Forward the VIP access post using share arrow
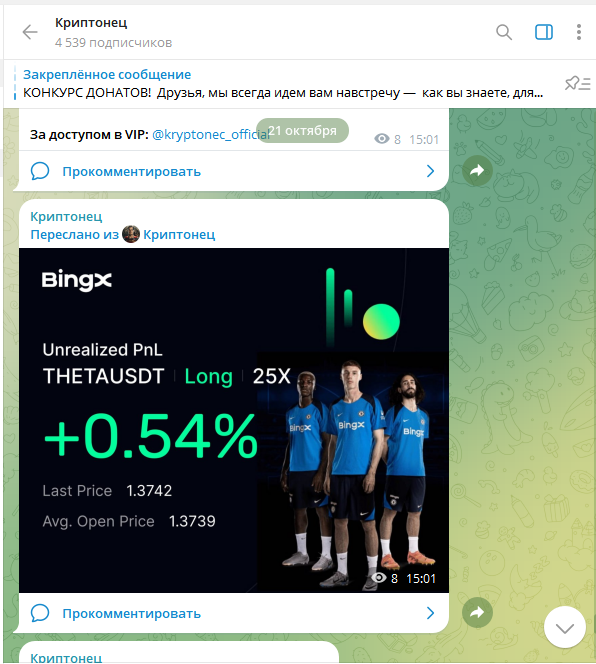 (477, 171)
